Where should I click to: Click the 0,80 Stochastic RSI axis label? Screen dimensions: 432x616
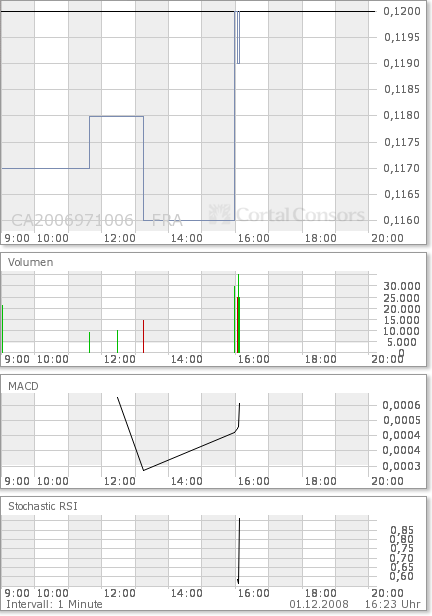pyautogui.click(x=402, y=539)
